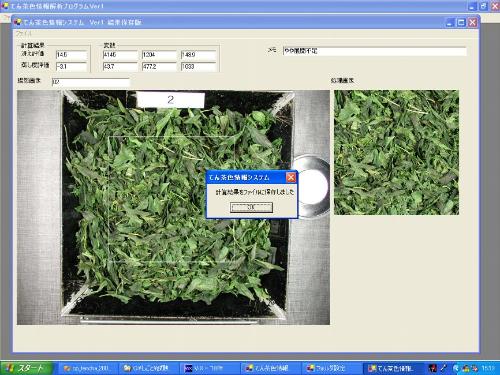Viewport: 500px width, 375px height.
Task: Close the outer analysis program window
Action: (x=496, y=6)
